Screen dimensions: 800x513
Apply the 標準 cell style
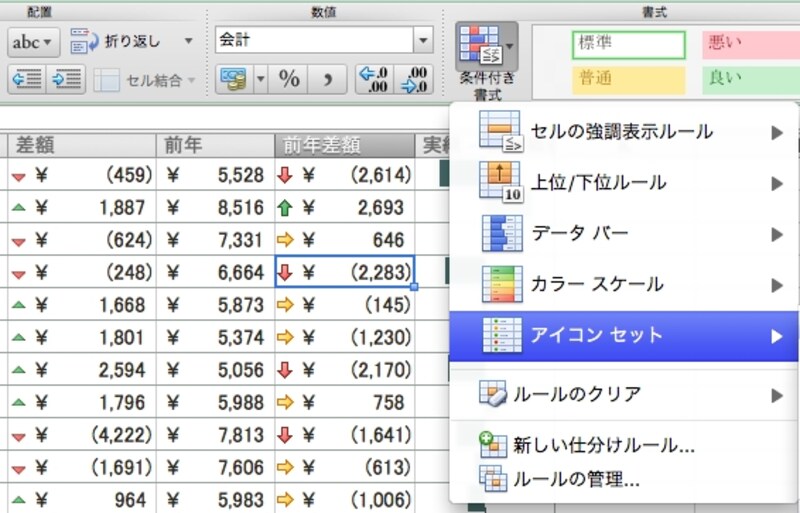pos(629,44)
